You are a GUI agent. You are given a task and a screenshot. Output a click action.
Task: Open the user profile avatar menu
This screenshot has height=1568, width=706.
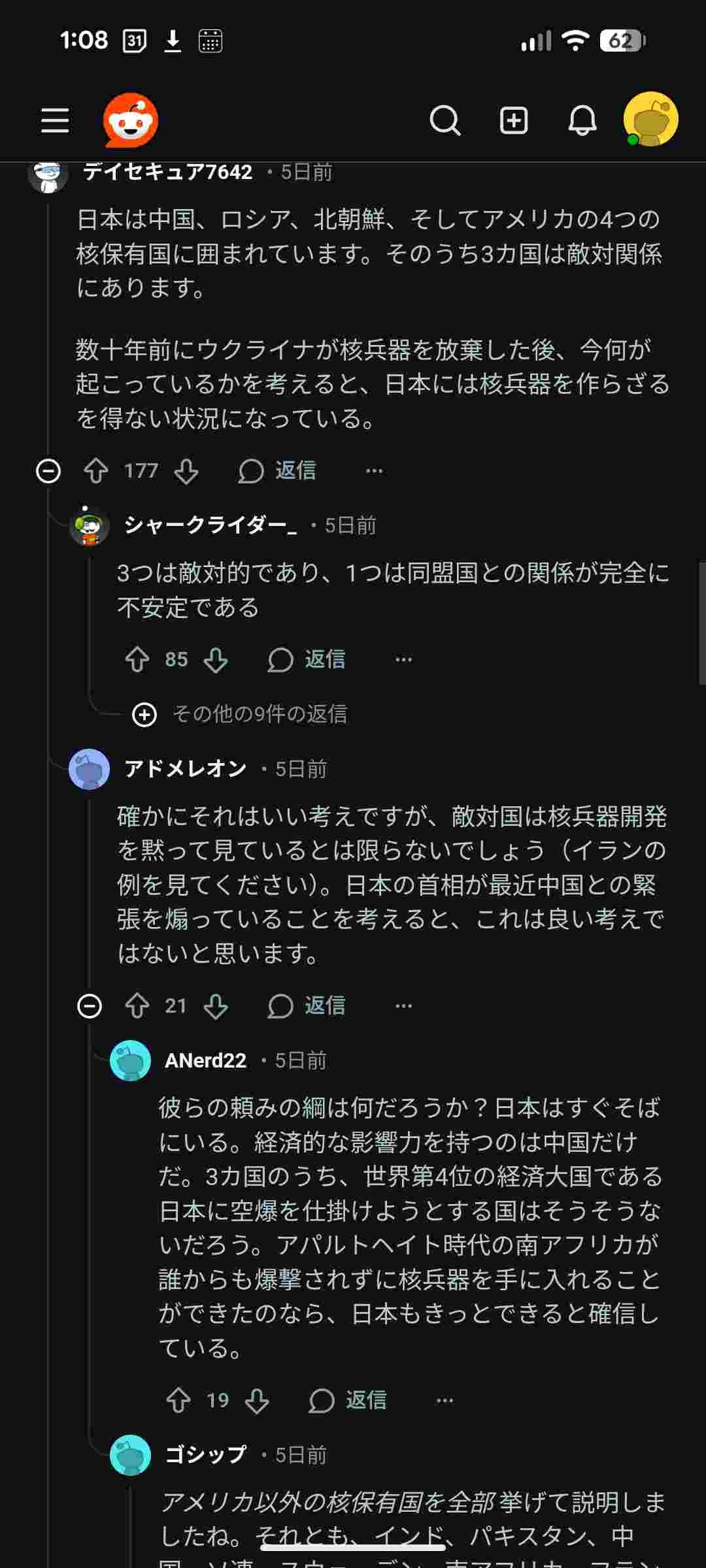[x=650, y=120]
